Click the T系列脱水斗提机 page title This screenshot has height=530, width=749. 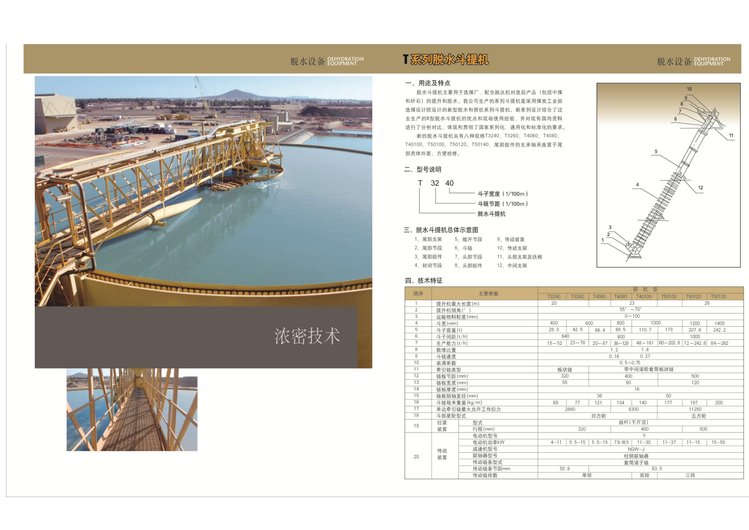(x=446, y=60)
